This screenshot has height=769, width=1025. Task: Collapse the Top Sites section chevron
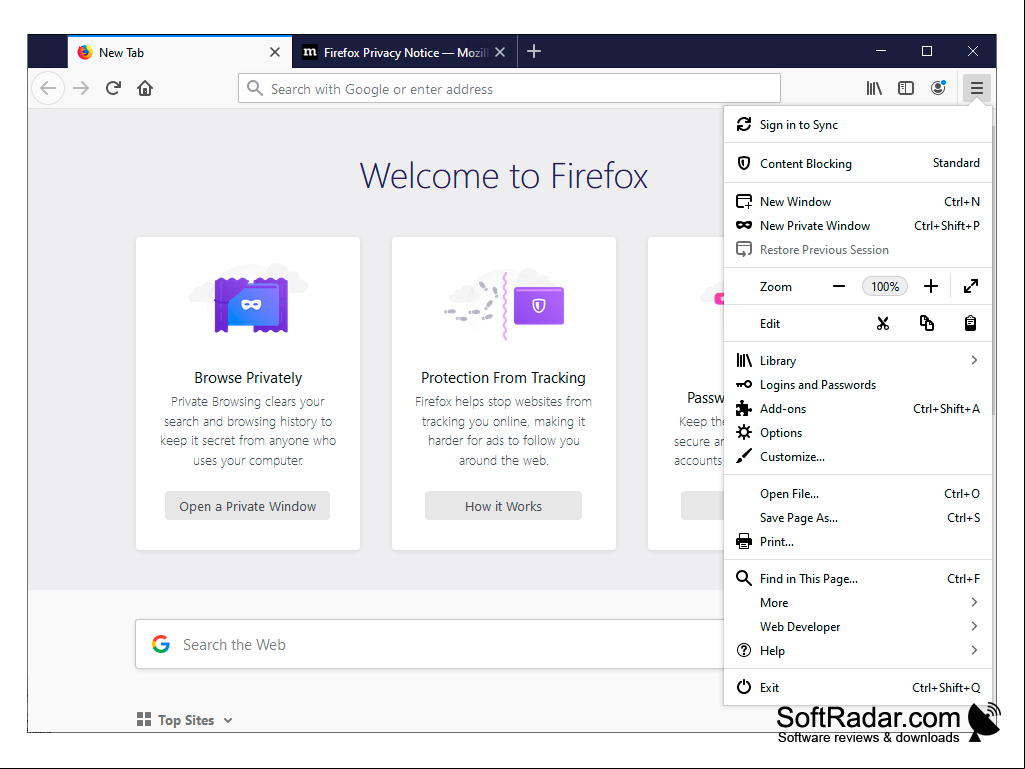click(x=227, y=721)
